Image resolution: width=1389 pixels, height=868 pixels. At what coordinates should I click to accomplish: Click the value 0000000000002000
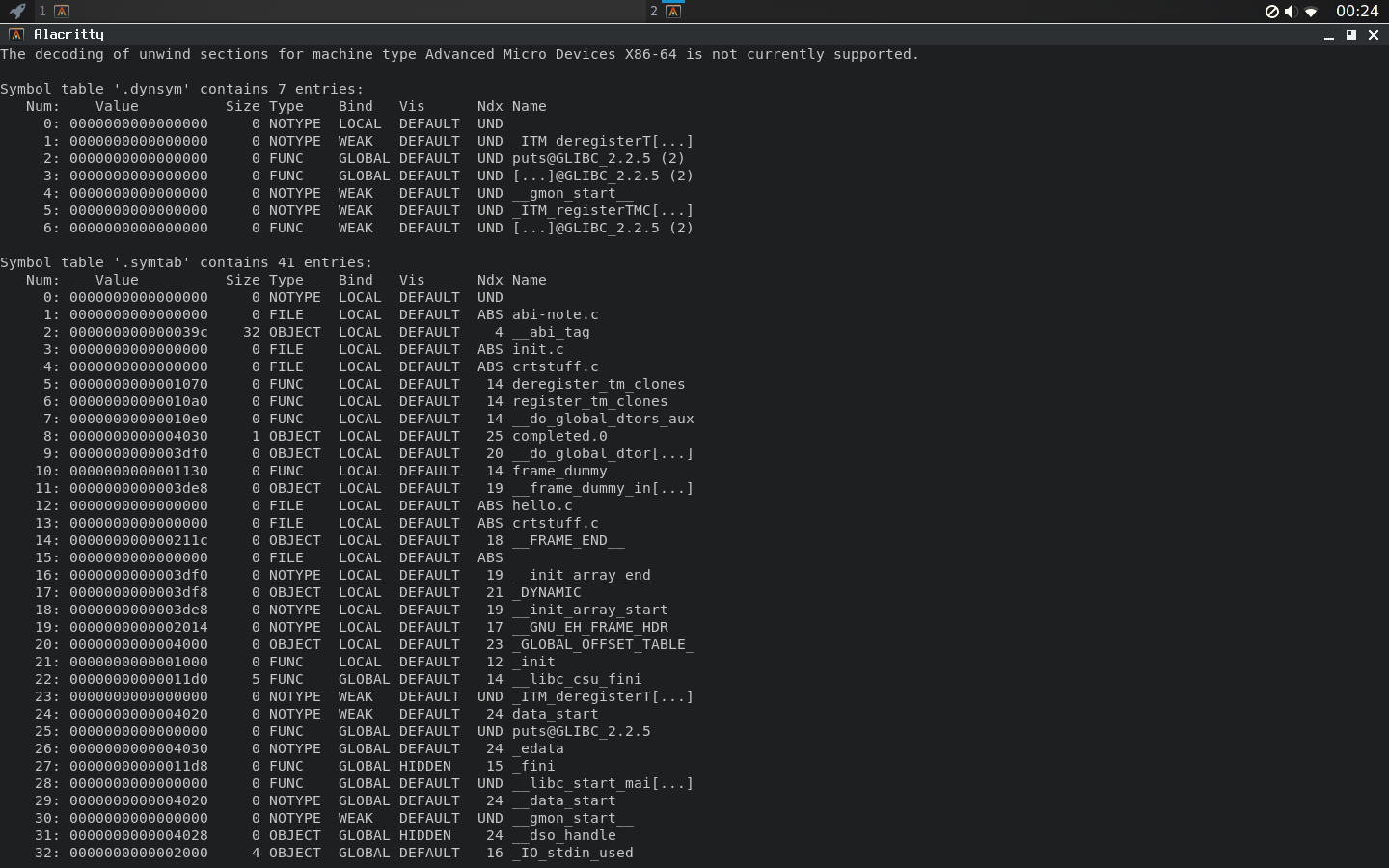(139, 853)
